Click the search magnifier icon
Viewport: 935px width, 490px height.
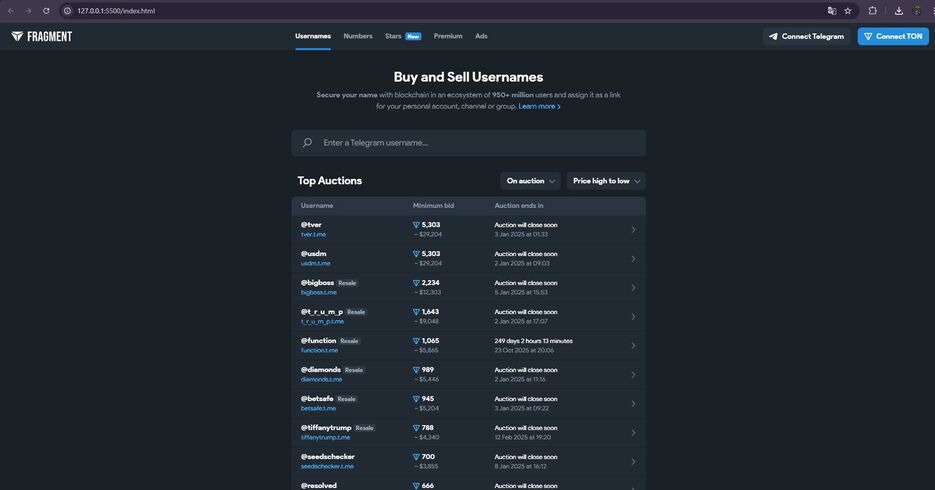[x=307, y=143]
